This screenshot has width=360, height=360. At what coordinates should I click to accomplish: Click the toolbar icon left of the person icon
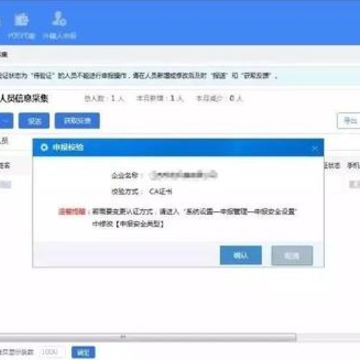coord(21,20)
